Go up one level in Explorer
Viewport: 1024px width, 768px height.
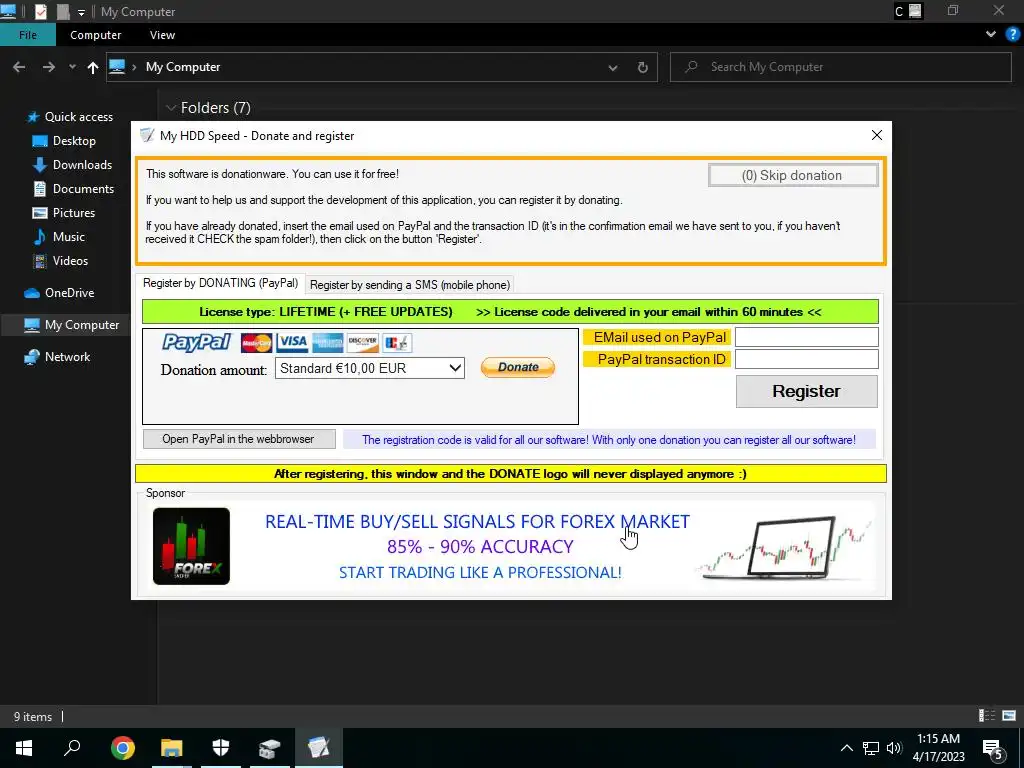pyautogui.click(x=93, y=67)
